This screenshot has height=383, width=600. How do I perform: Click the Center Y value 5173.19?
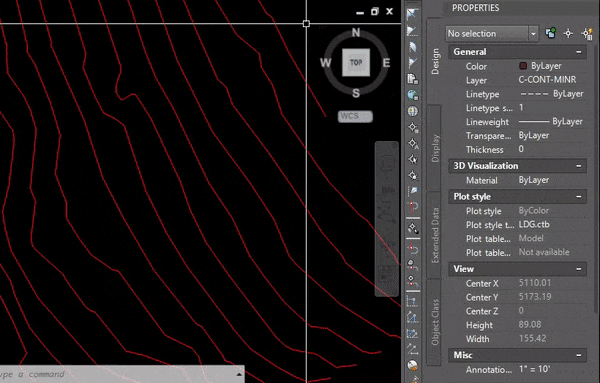(535, 297)
